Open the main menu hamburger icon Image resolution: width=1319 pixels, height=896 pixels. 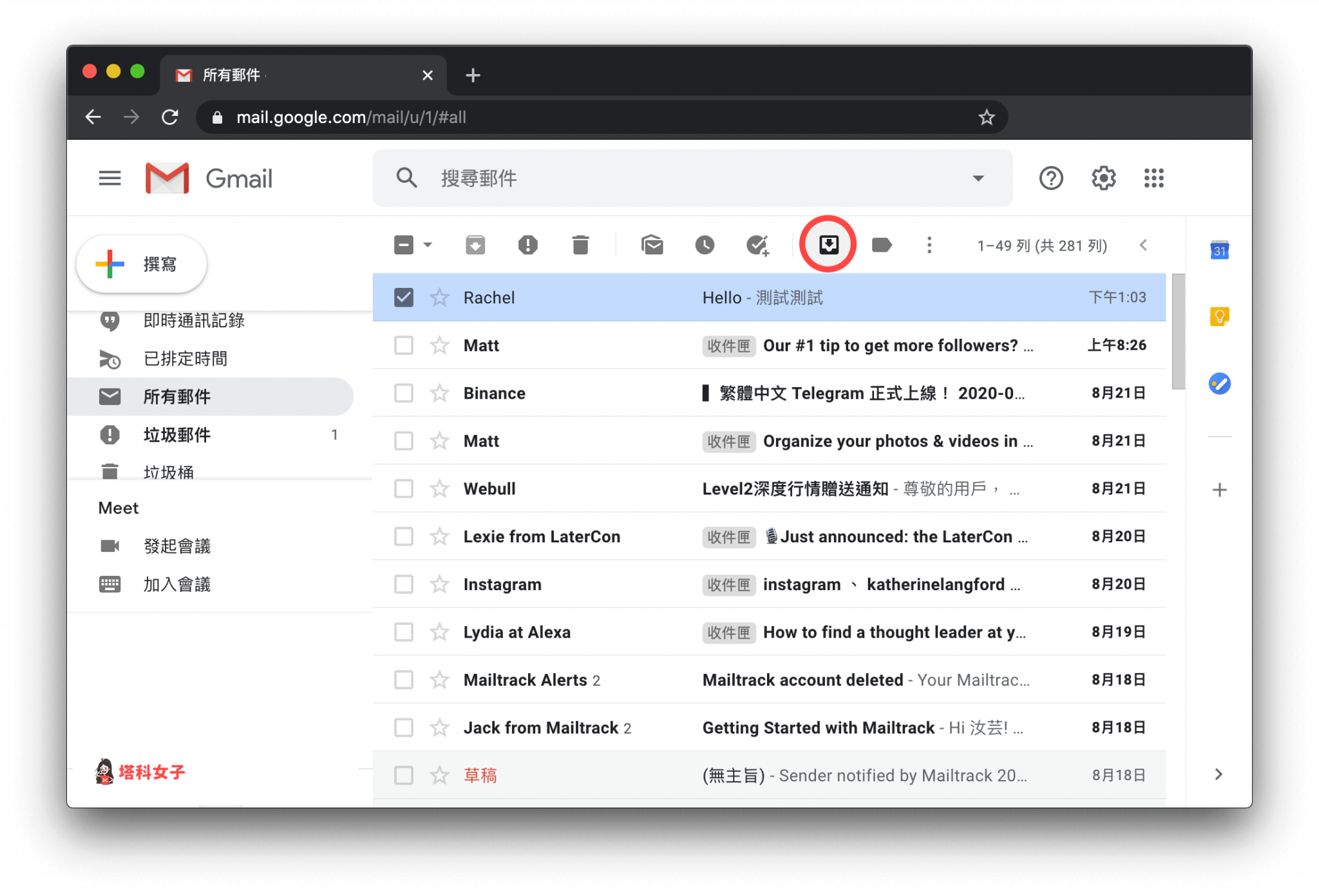pyautogui.click(x=109, y=178)
